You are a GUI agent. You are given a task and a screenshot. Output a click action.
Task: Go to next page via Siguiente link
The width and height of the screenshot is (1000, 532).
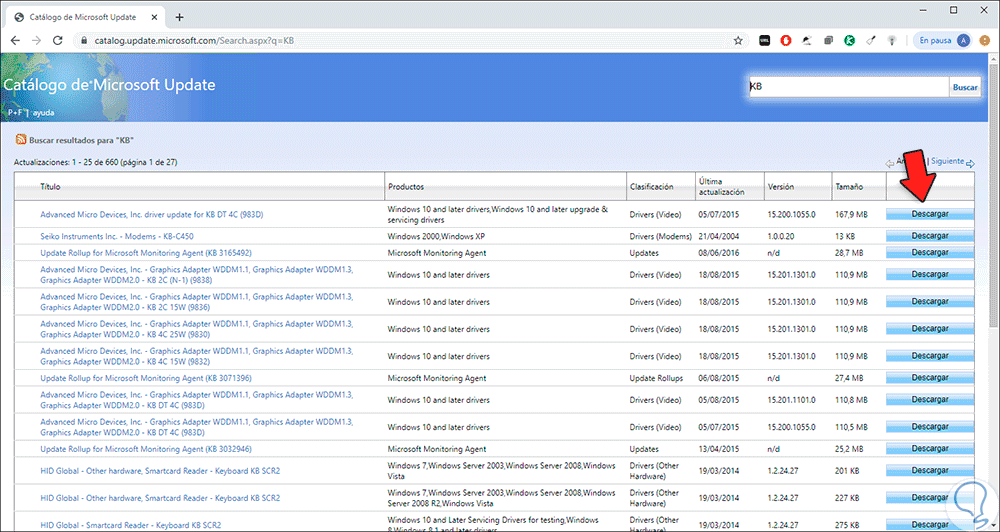click(x=947, y=161)
